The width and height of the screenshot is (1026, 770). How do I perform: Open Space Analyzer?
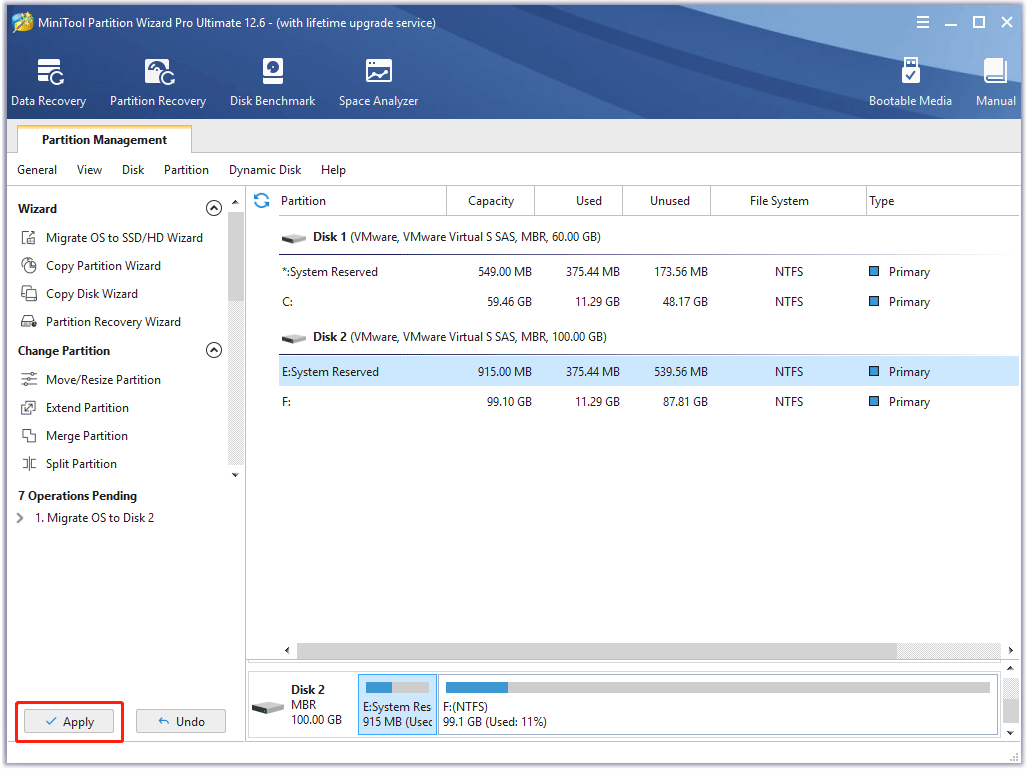coord(378,82)
